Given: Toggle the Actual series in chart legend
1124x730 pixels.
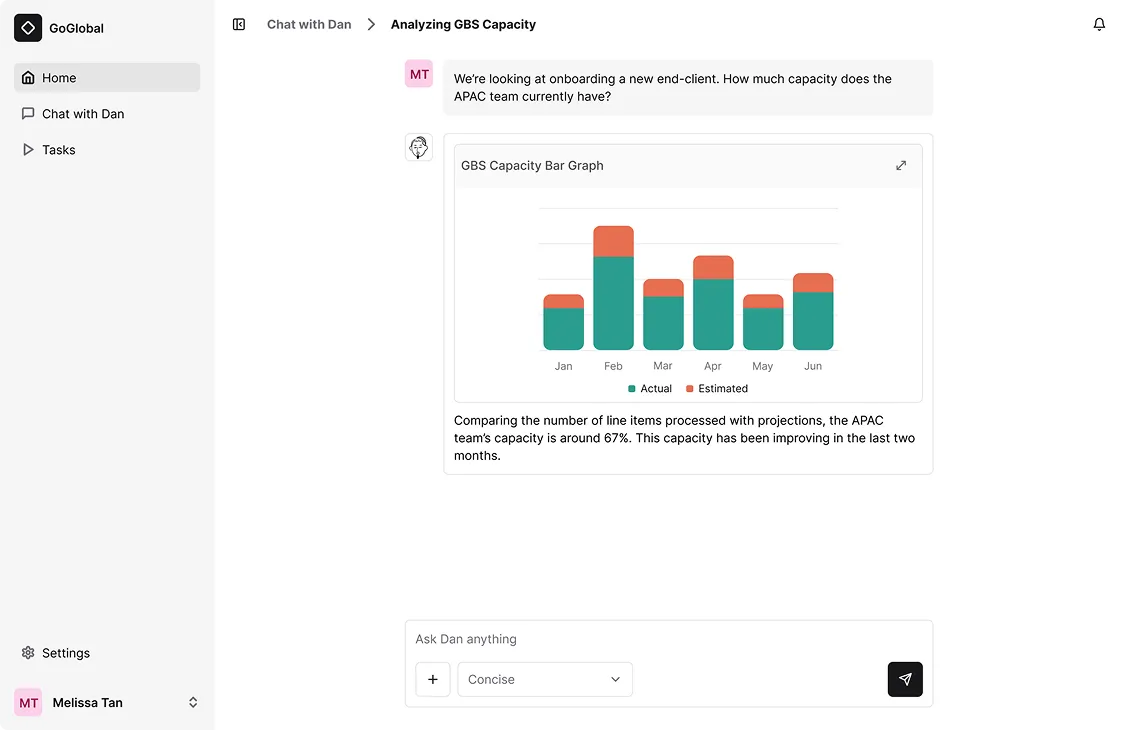Looking at the screenshot, I should 650,389.
